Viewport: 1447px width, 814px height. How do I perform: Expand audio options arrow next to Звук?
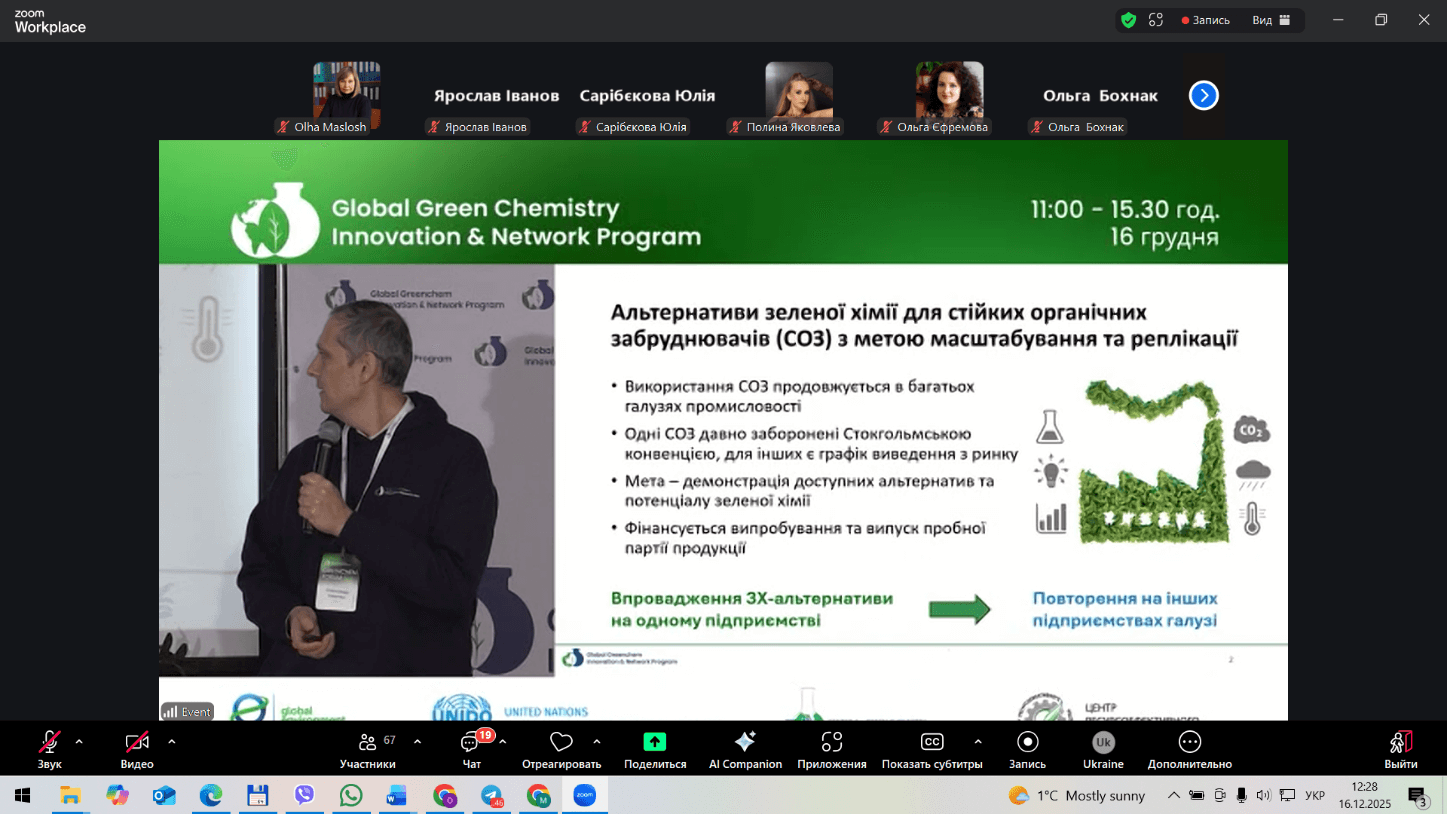(79, 742)
